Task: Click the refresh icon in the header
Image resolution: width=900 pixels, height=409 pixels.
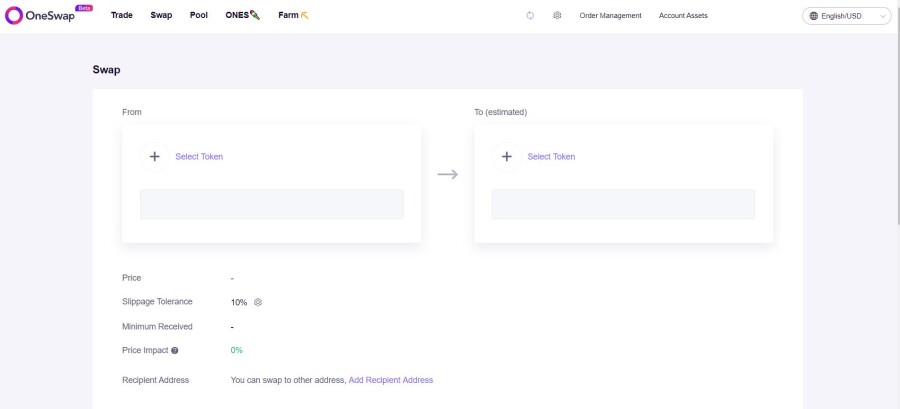Action: coord(530,15)
